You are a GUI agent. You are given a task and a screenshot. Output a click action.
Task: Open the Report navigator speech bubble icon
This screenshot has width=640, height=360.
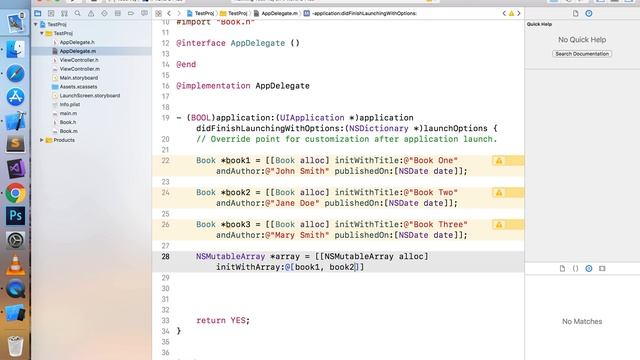[144, 13]
